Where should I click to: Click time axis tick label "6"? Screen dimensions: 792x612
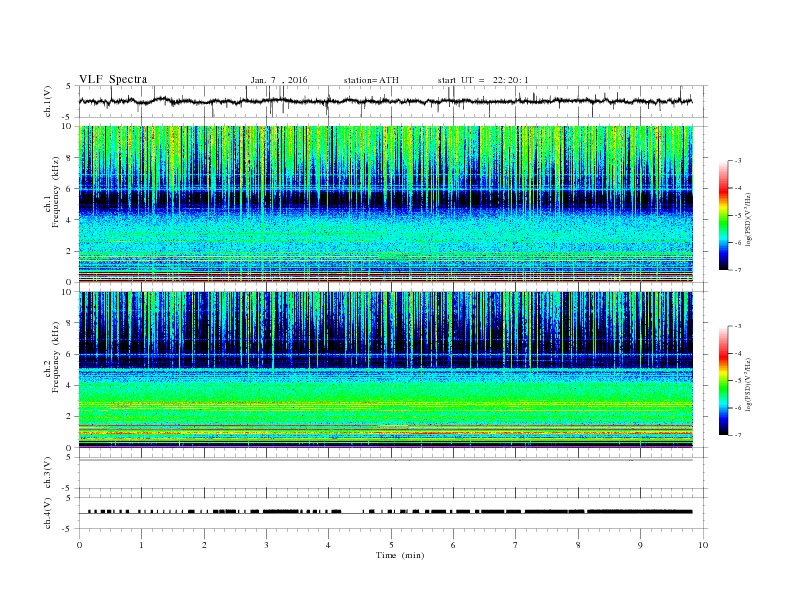(453, 545)
